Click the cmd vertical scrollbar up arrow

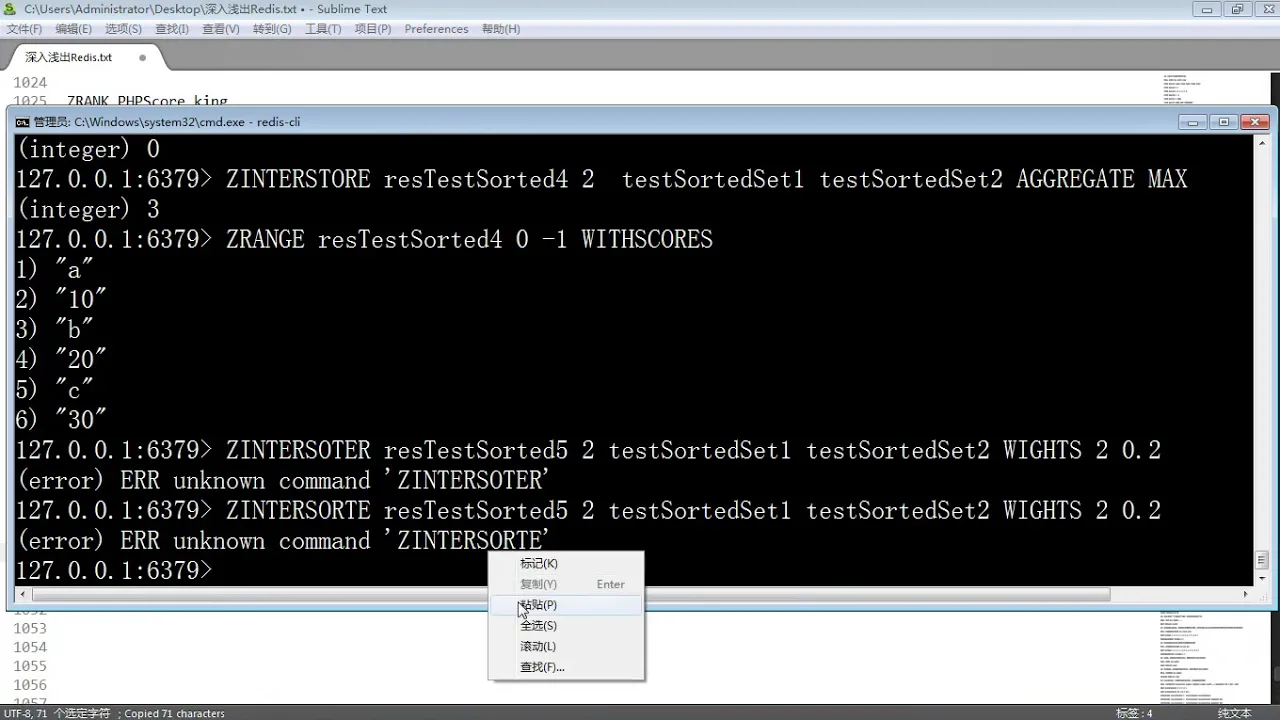click(1262, 144)
